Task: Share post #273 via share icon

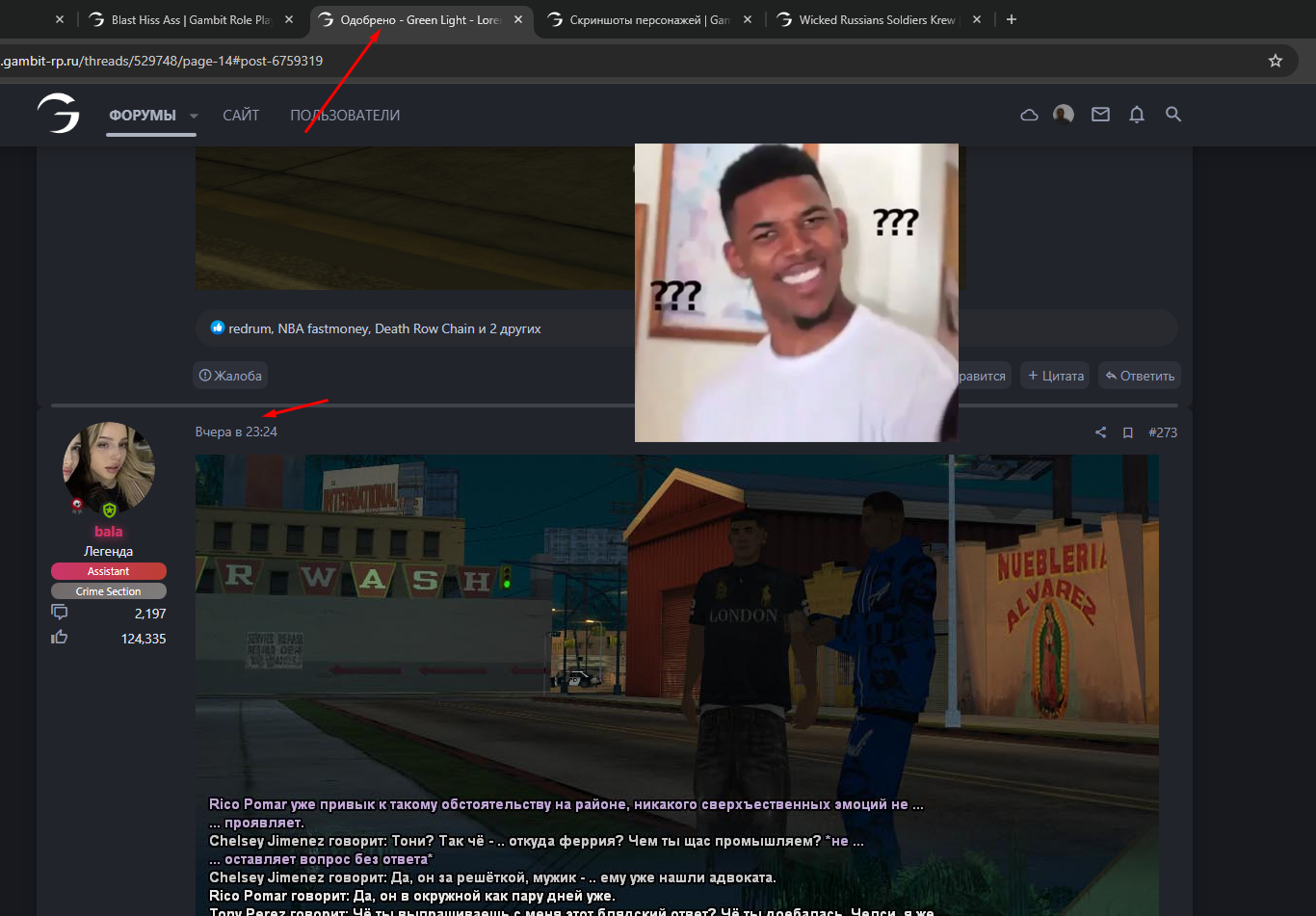Action: click(x=1100, y=432)
